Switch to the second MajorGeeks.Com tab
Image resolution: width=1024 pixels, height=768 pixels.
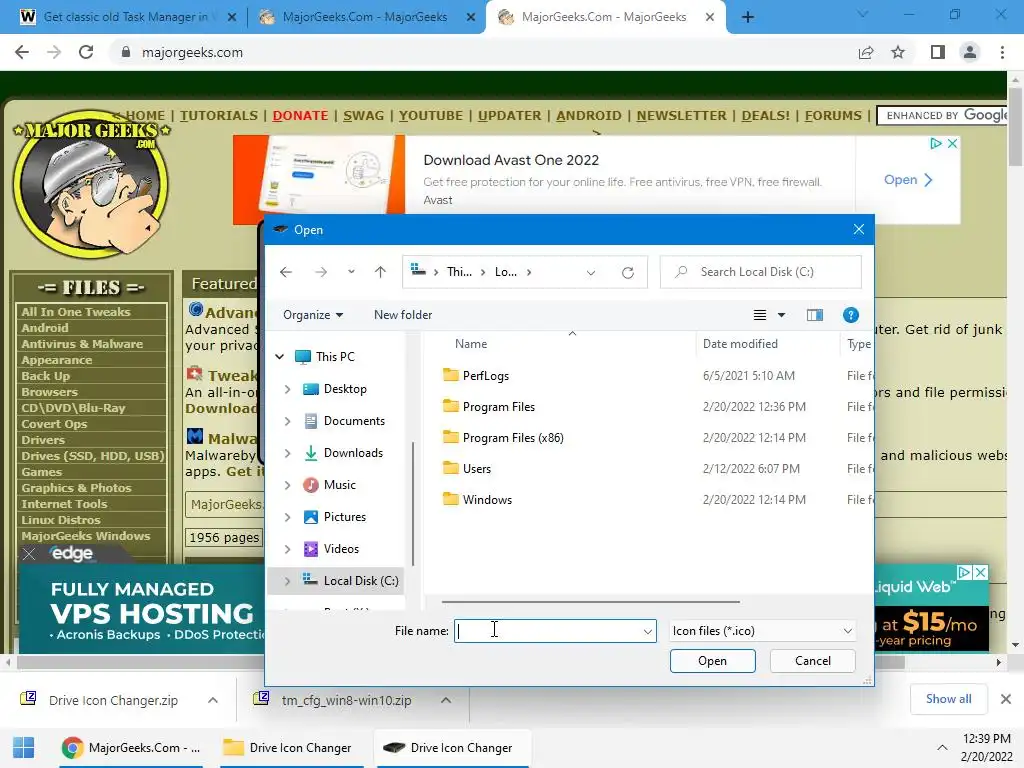click(604, 17)
